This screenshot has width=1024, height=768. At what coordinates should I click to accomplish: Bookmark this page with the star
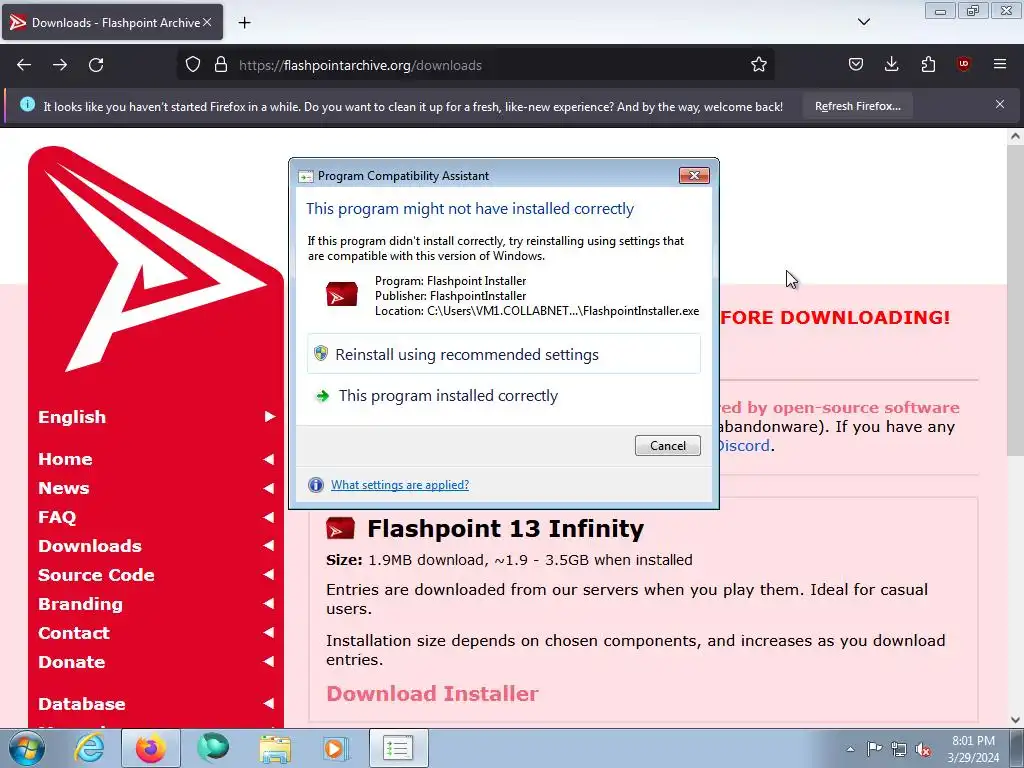pos(758,65)
